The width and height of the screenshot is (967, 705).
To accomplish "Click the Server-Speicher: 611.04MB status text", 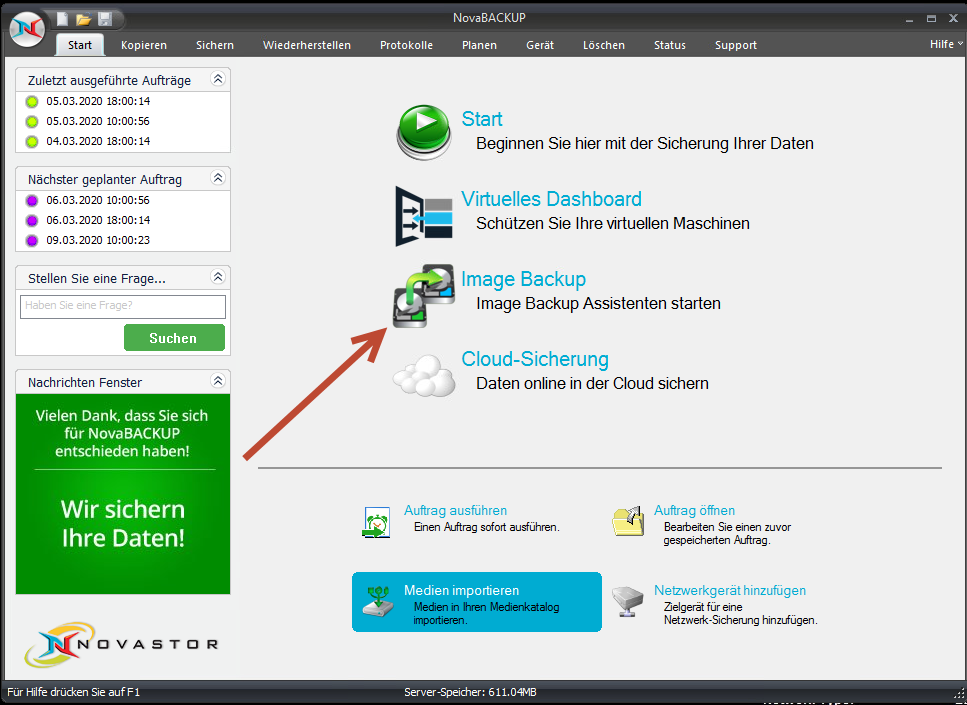I will coord(470,692).
